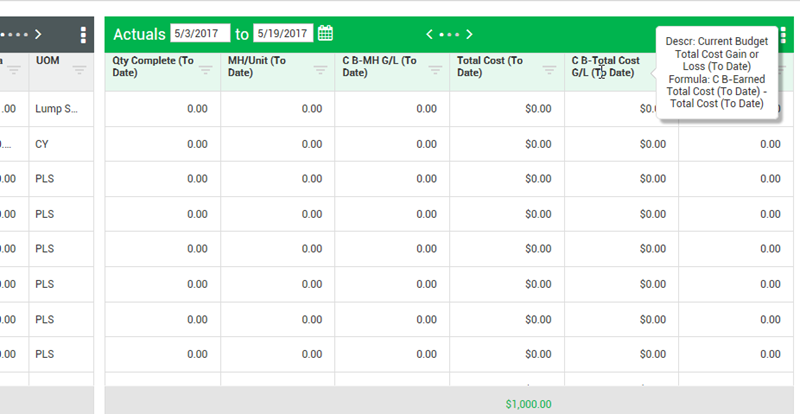Edit the 5/19/2017 end date field

(x=284, y=34)
